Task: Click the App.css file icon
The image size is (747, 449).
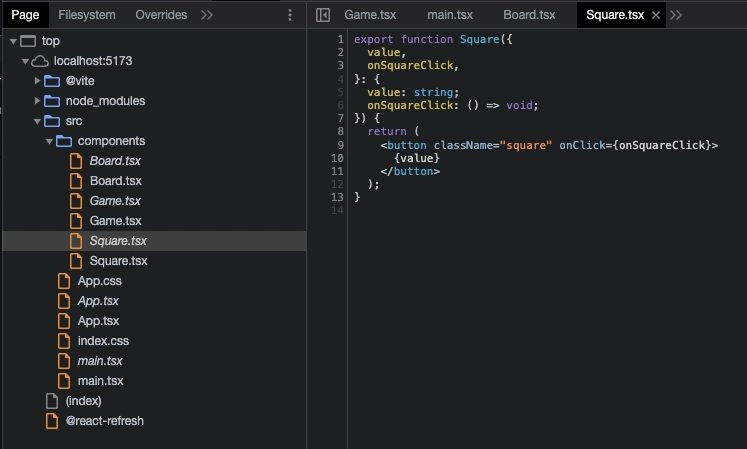Action: tap(64, 281)
